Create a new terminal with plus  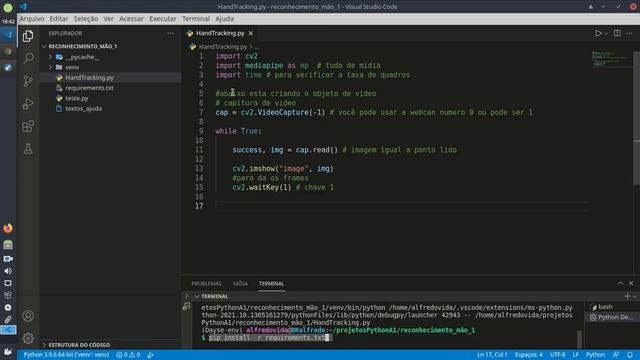627,296
